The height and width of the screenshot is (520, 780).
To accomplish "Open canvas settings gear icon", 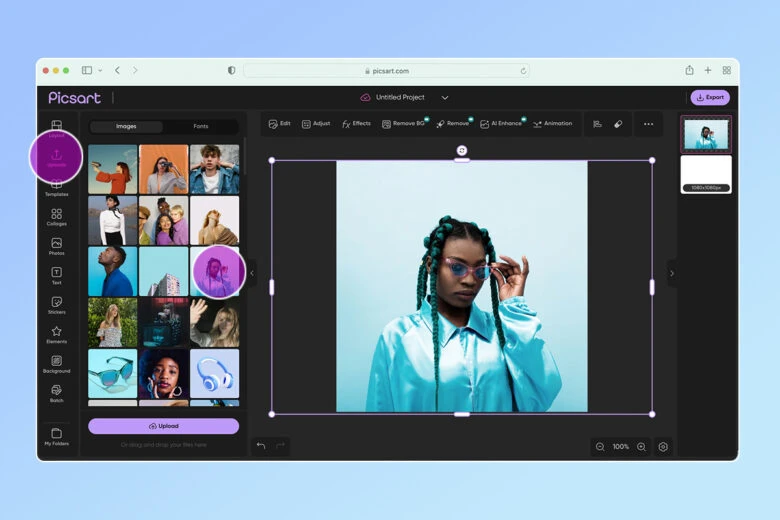I will click(663, 446).
